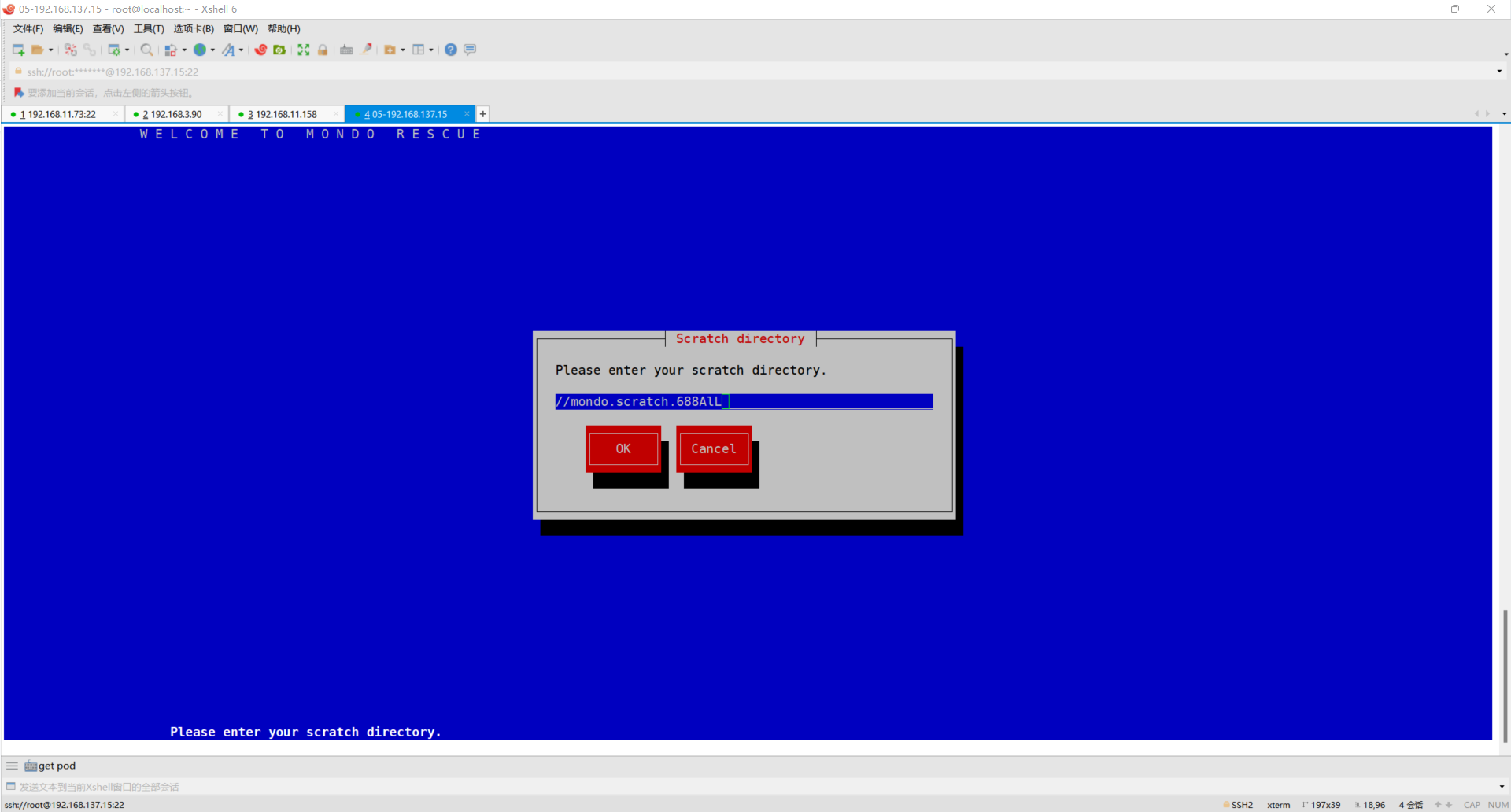Toggle fullscreen mode with green arrows icon
This screenshot has height=812, width=1511.
[x=304, y=50]
